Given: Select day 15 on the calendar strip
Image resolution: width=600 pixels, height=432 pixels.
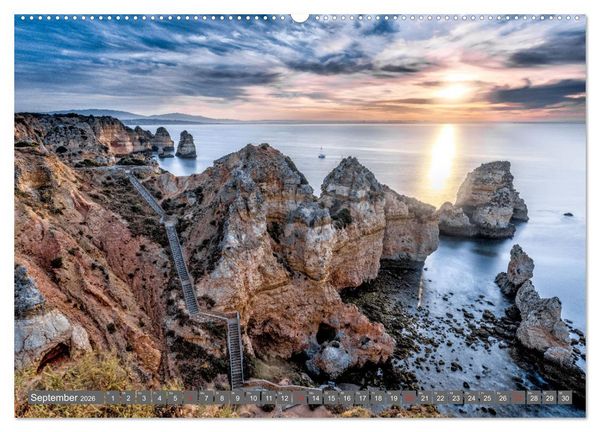Looking at the screenshot, I should (x=331, y=398).
